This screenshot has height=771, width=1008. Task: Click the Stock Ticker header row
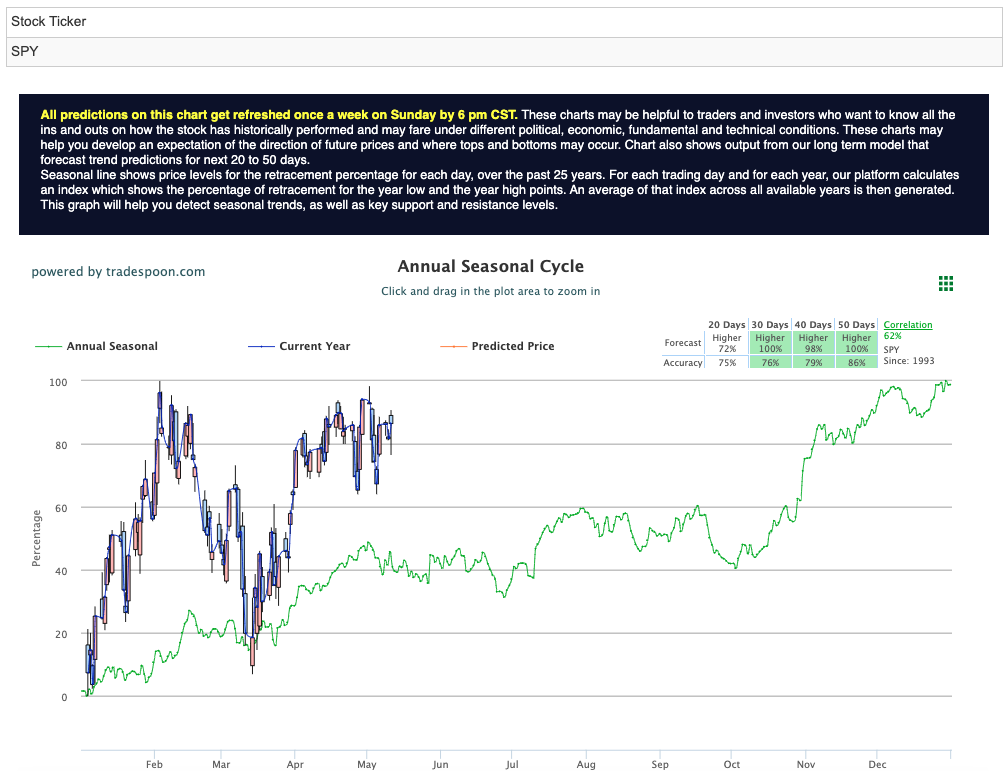[x=504, y=22]
